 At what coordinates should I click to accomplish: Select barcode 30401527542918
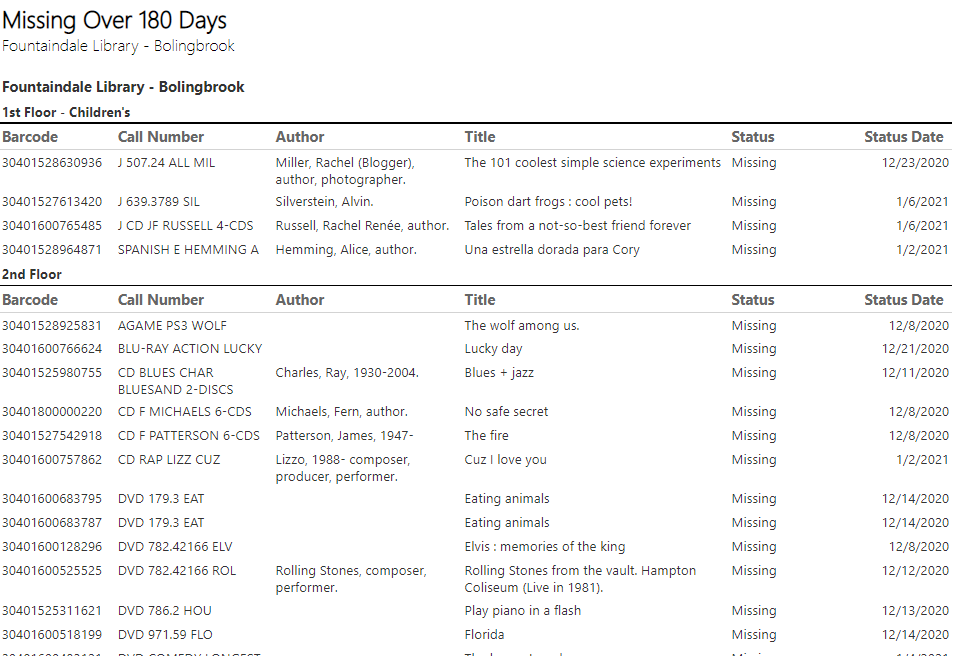52,436
